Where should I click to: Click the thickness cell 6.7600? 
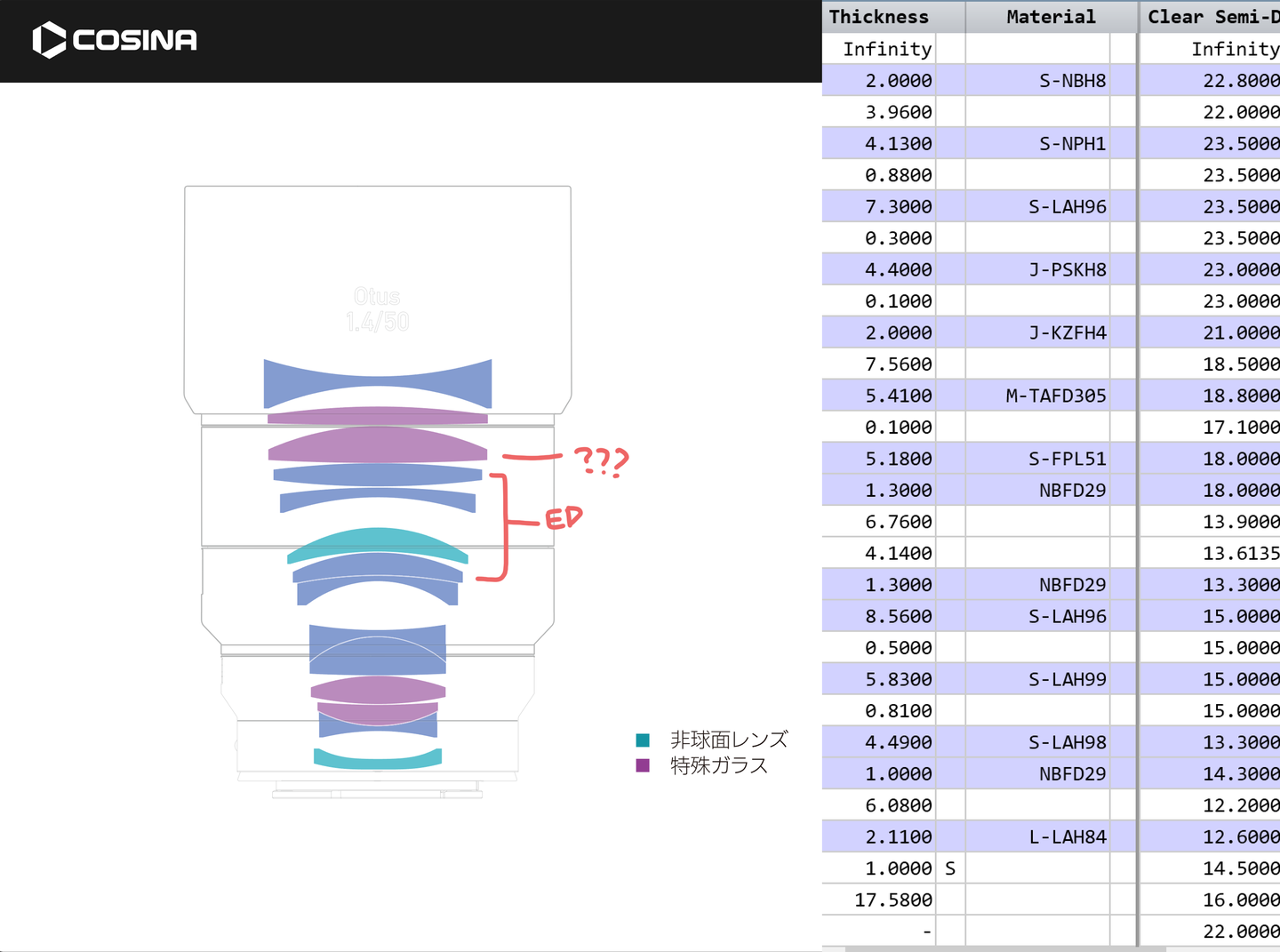(x=879, y=523)
